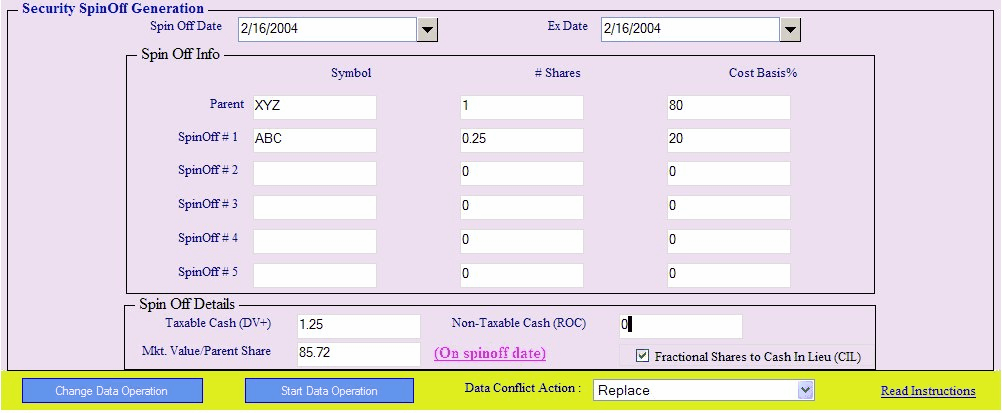Click the SpinOff # 5 Cost Basis% field
The image size is (1002, 413).
pos(728,275)
